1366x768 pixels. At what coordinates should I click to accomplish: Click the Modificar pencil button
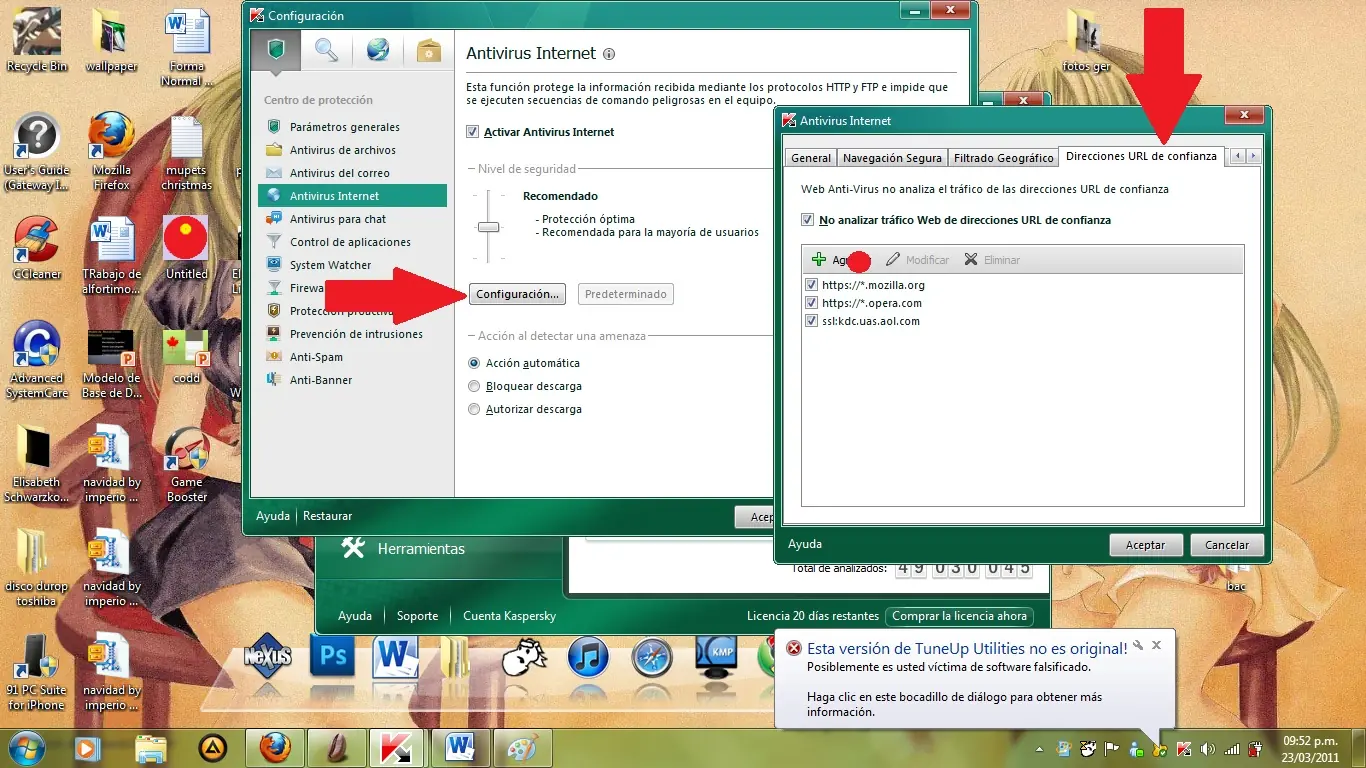(917, 260)
